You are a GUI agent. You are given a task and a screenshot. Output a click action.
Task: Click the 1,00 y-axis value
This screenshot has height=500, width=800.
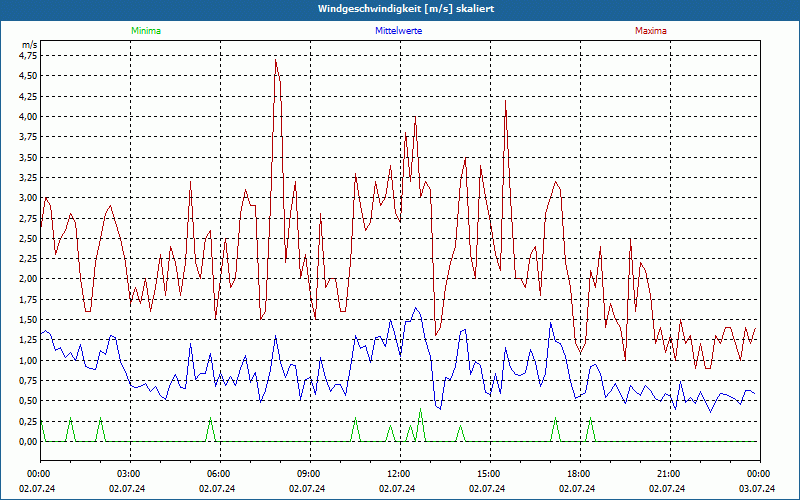tap(29, 360)
